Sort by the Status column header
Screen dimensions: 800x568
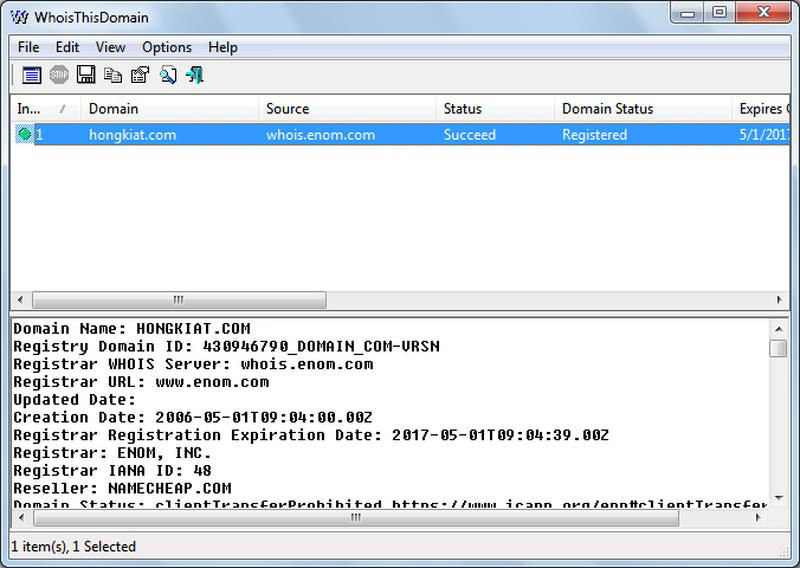495,109
